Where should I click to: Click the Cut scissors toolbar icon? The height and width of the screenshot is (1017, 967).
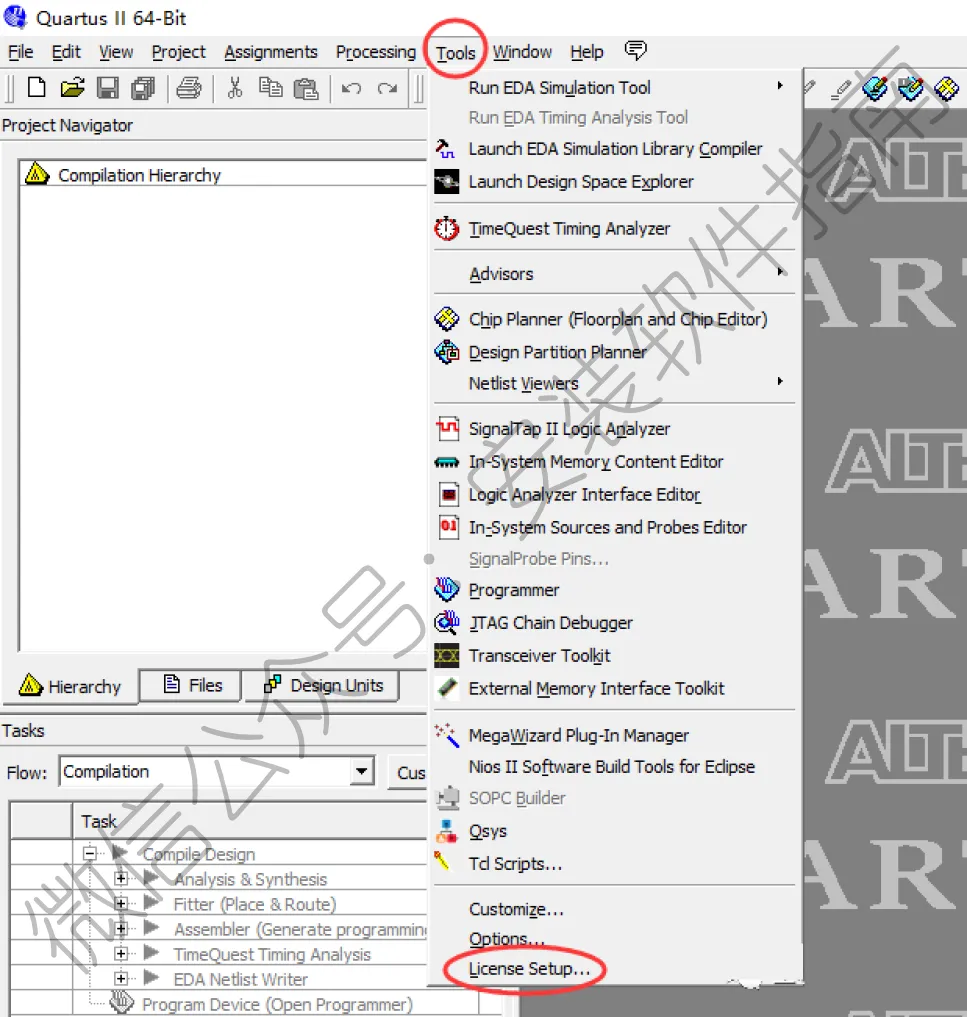[235, 87]
